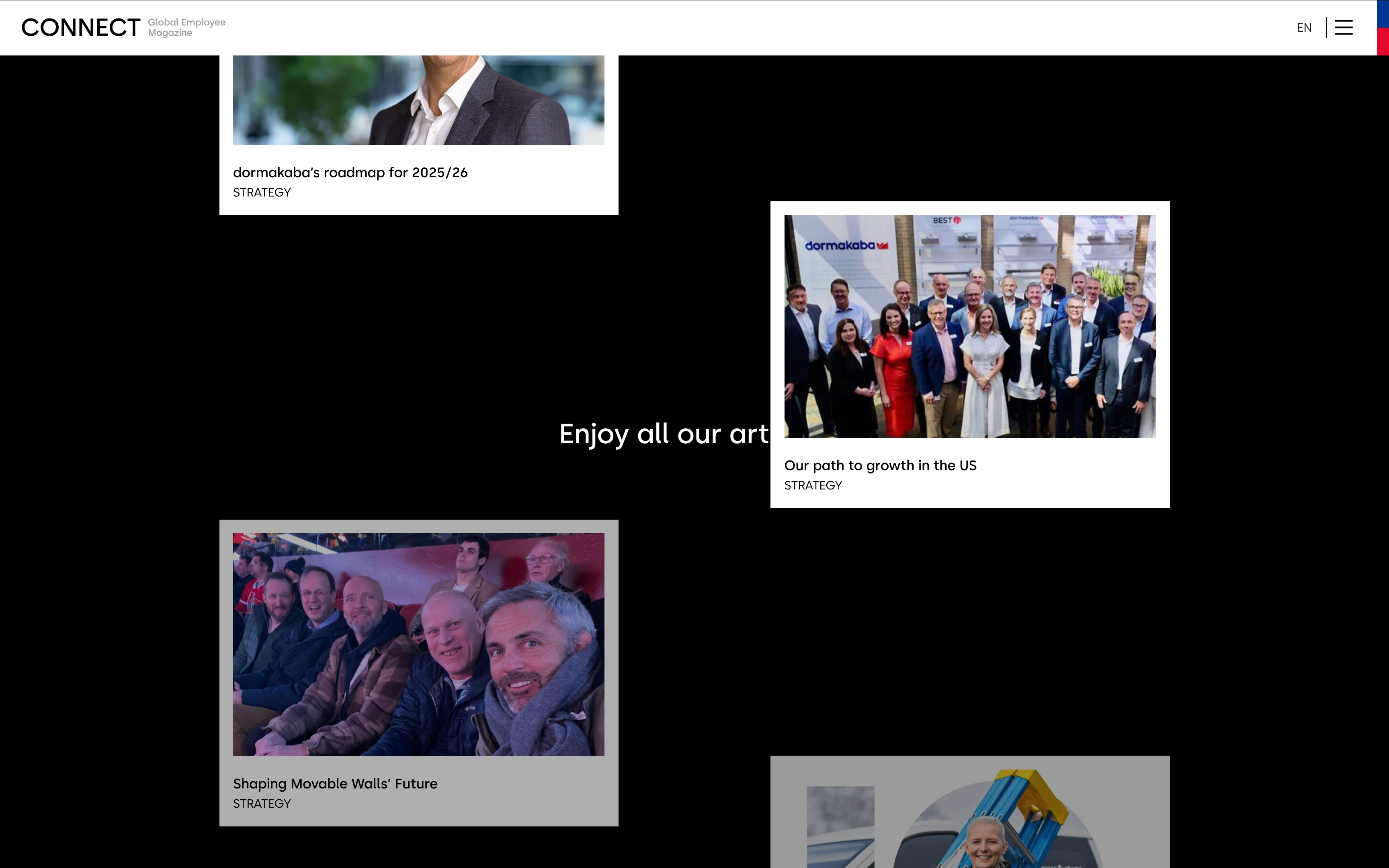
Task: Click the blurred small image in bottom card
Action: (x=840, y=827)
